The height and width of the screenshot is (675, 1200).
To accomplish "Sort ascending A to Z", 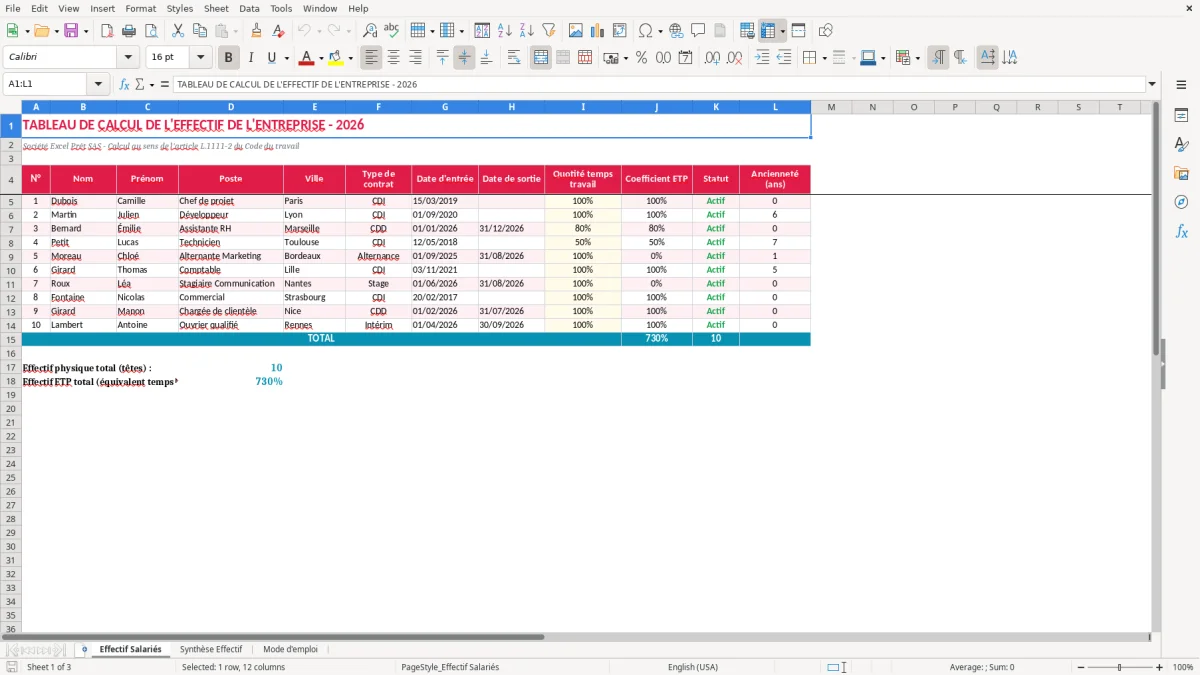I will coord(504,31).
